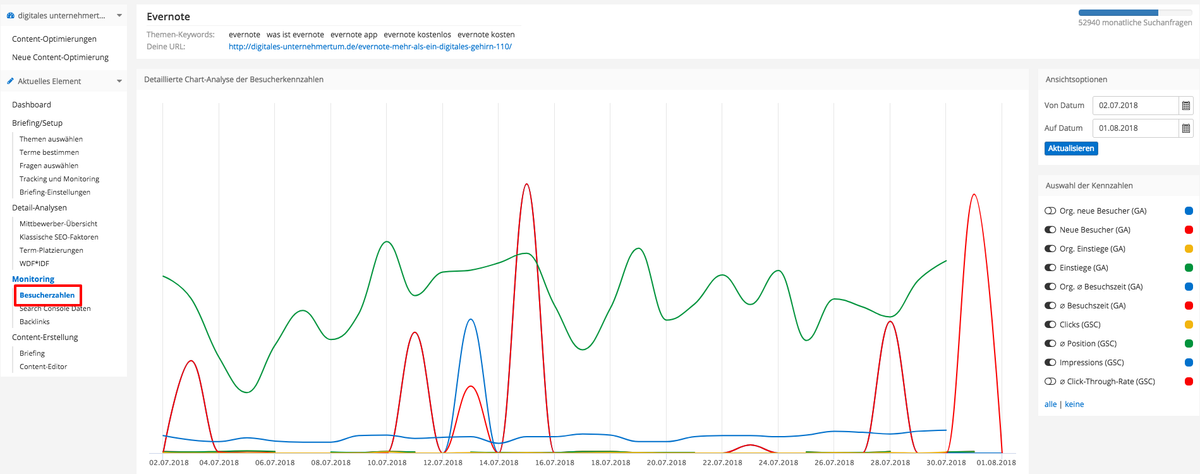Select all metrics via the alle link
Viewport: 1200px width, 474px height.
click(1050, 404)
